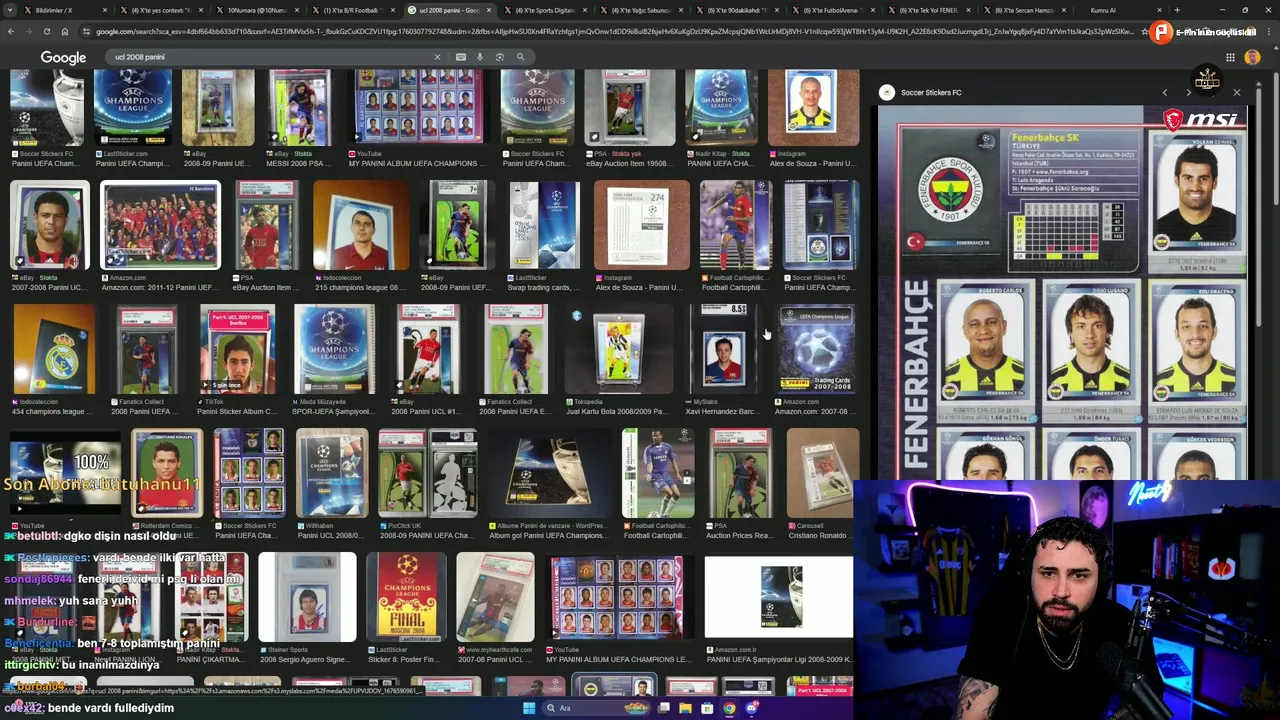Go back with browser back arrow

pos(11,32)
